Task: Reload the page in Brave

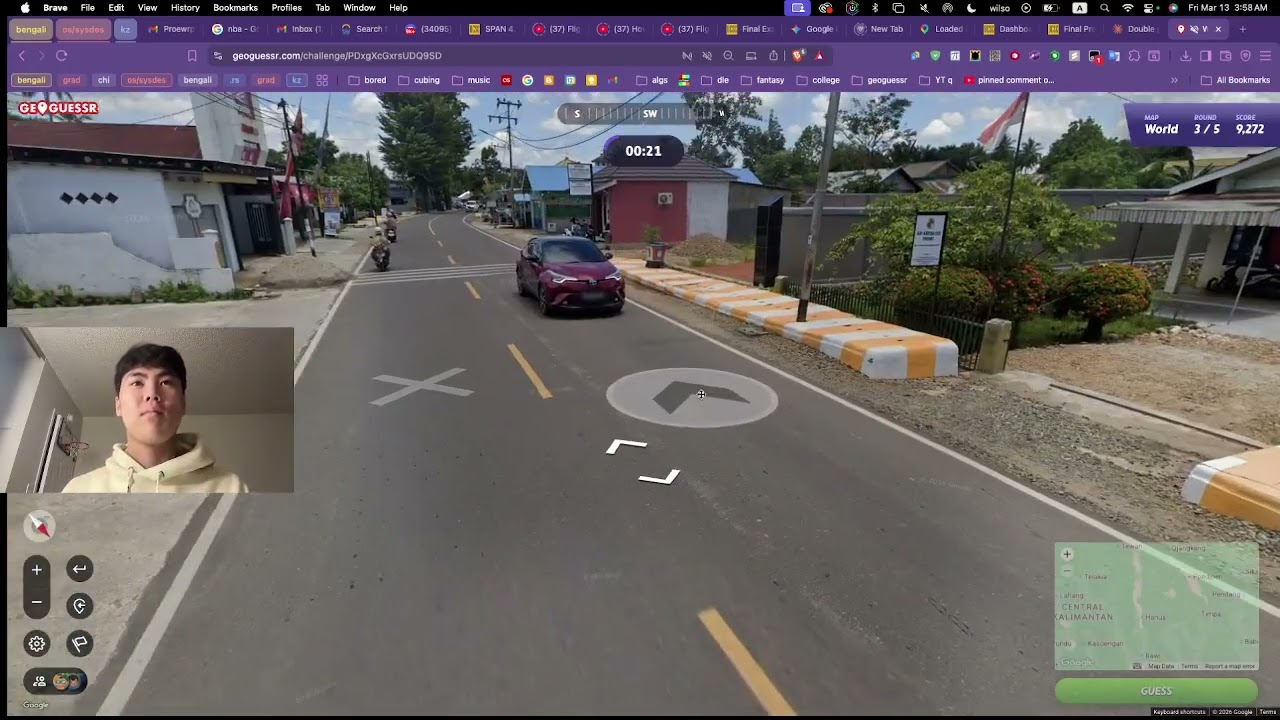Action: (61, 56)
